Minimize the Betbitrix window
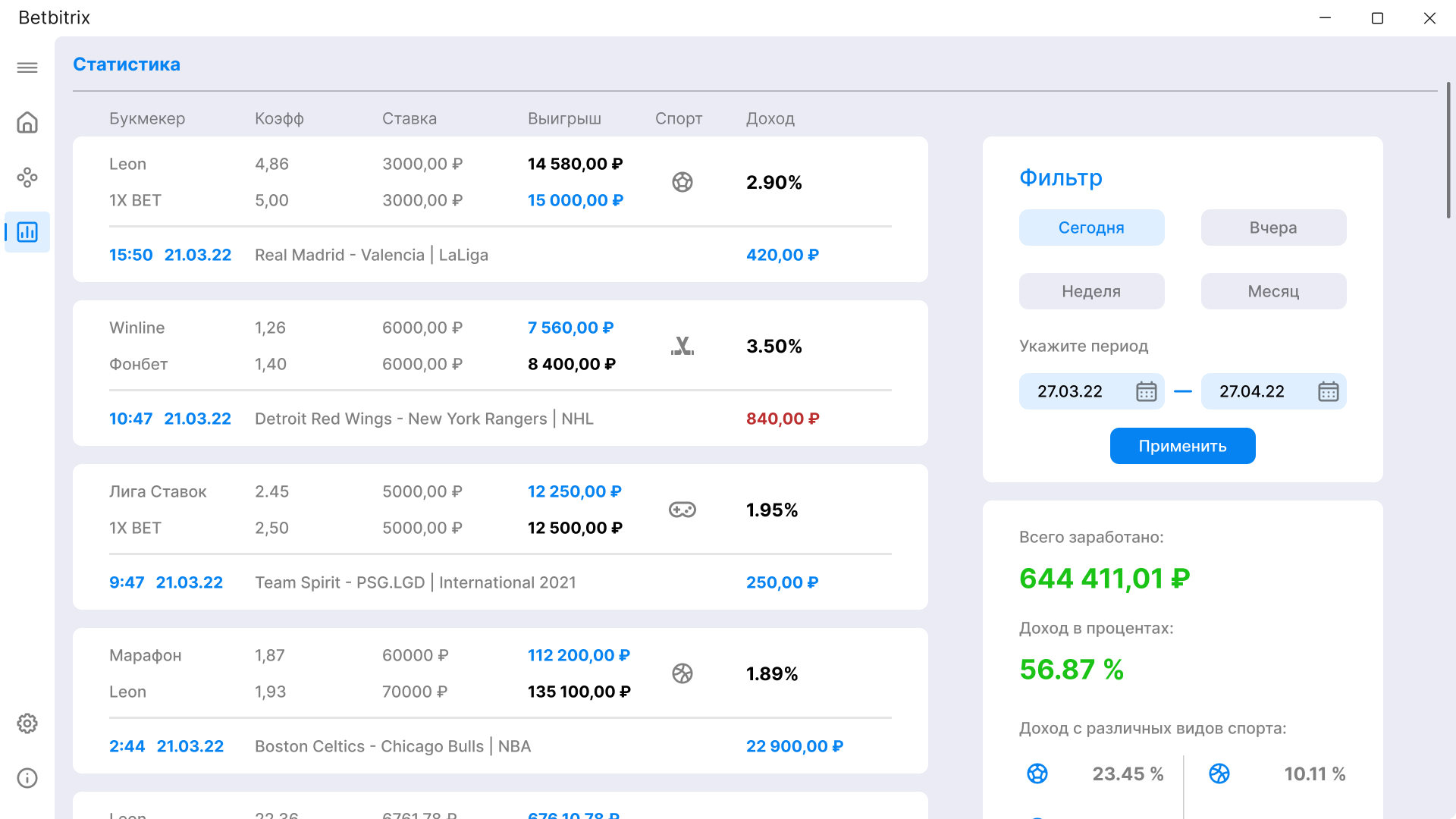Viewport: 1456px width, 819px height. click(1326, 18)
